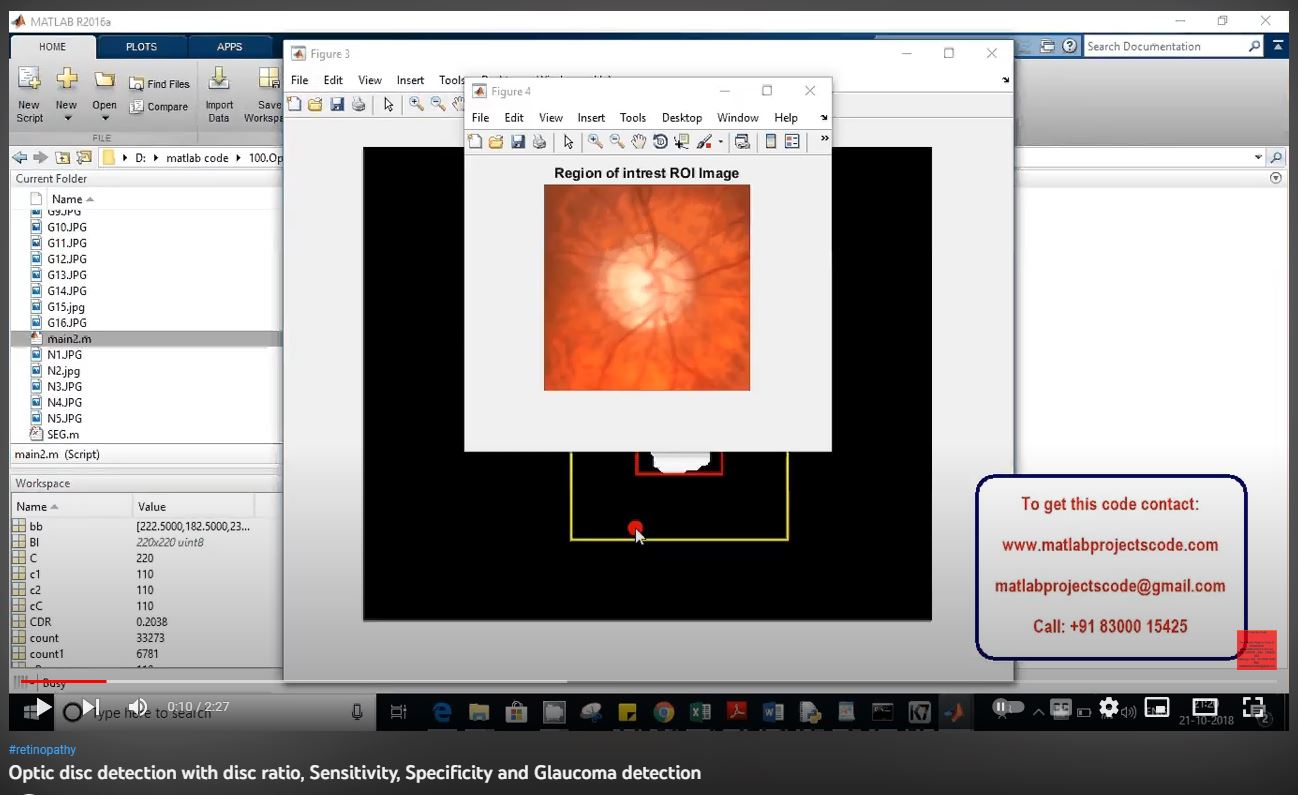Screen dimensions: 1298x795
Task: Select Edit Plot pointer in Figure 3 toolbar
Action: click(388, 104)
